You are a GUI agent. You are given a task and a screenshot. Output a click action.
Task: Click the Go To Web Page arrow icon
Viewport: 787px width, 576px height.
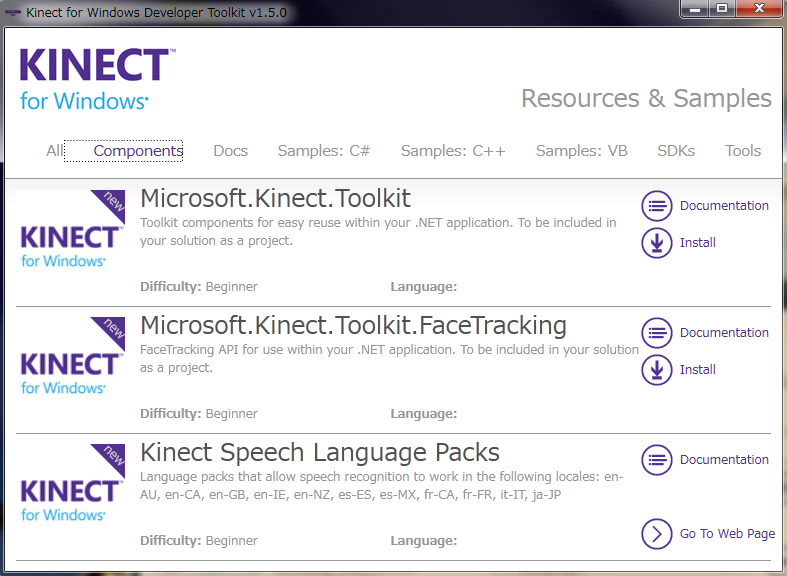[x=657, y=534]
